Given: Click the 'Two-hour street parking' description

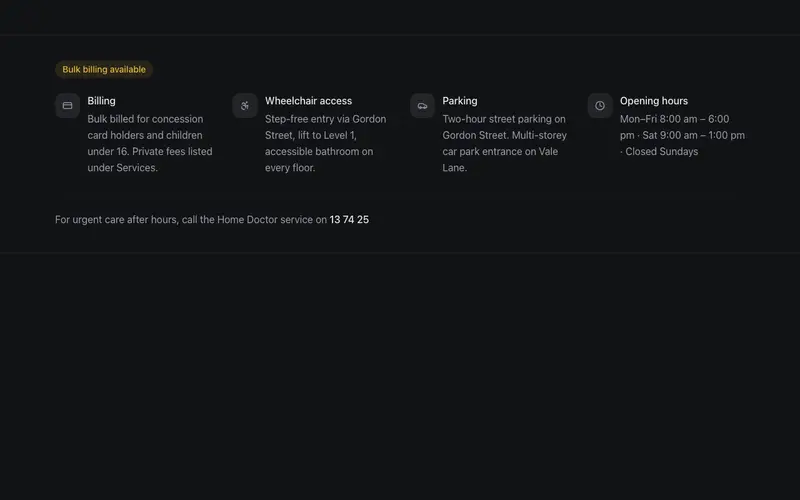Looking at the screenshot, I should coord(505,143).
